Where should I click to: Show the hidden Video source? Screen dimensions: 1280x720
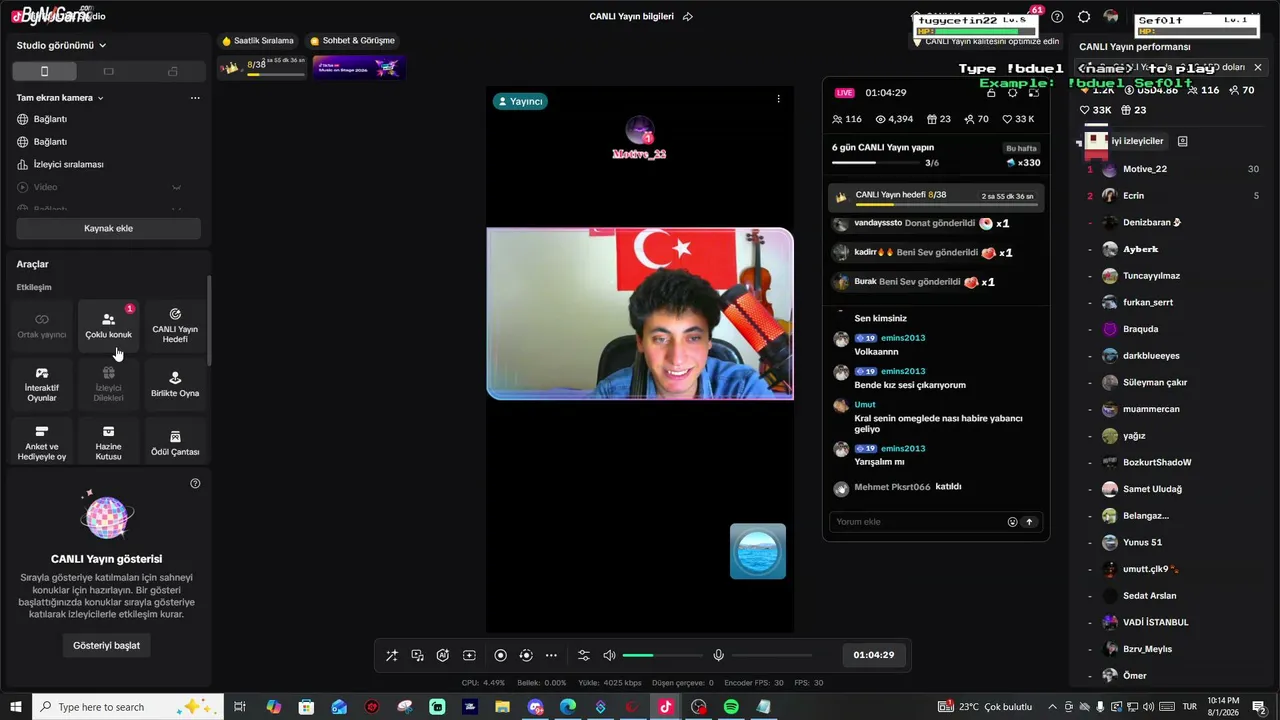[x=176, y=187]
